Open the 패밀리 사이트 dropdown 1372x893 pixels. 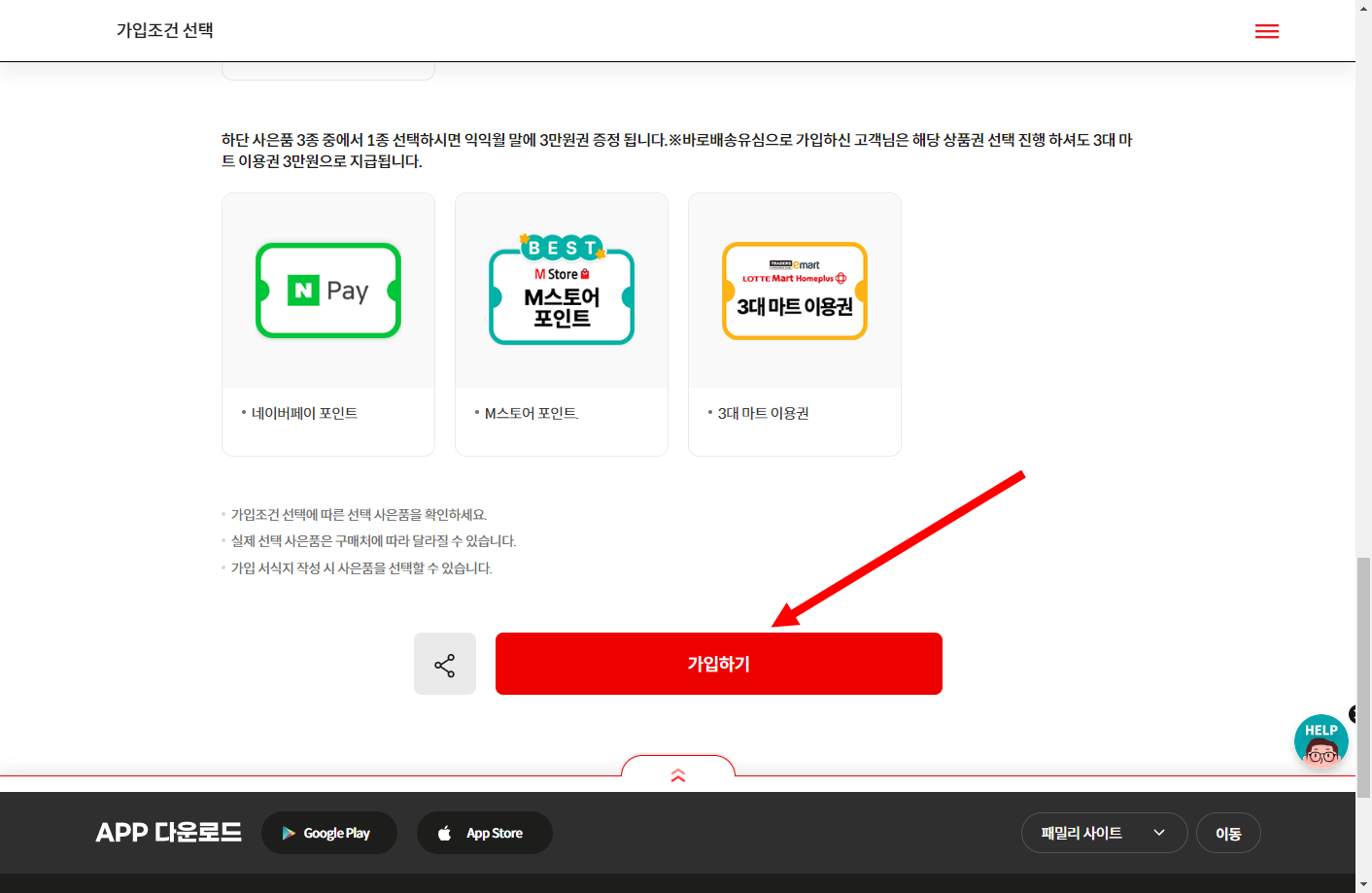pyautogui.click(x=1105, y=833)
